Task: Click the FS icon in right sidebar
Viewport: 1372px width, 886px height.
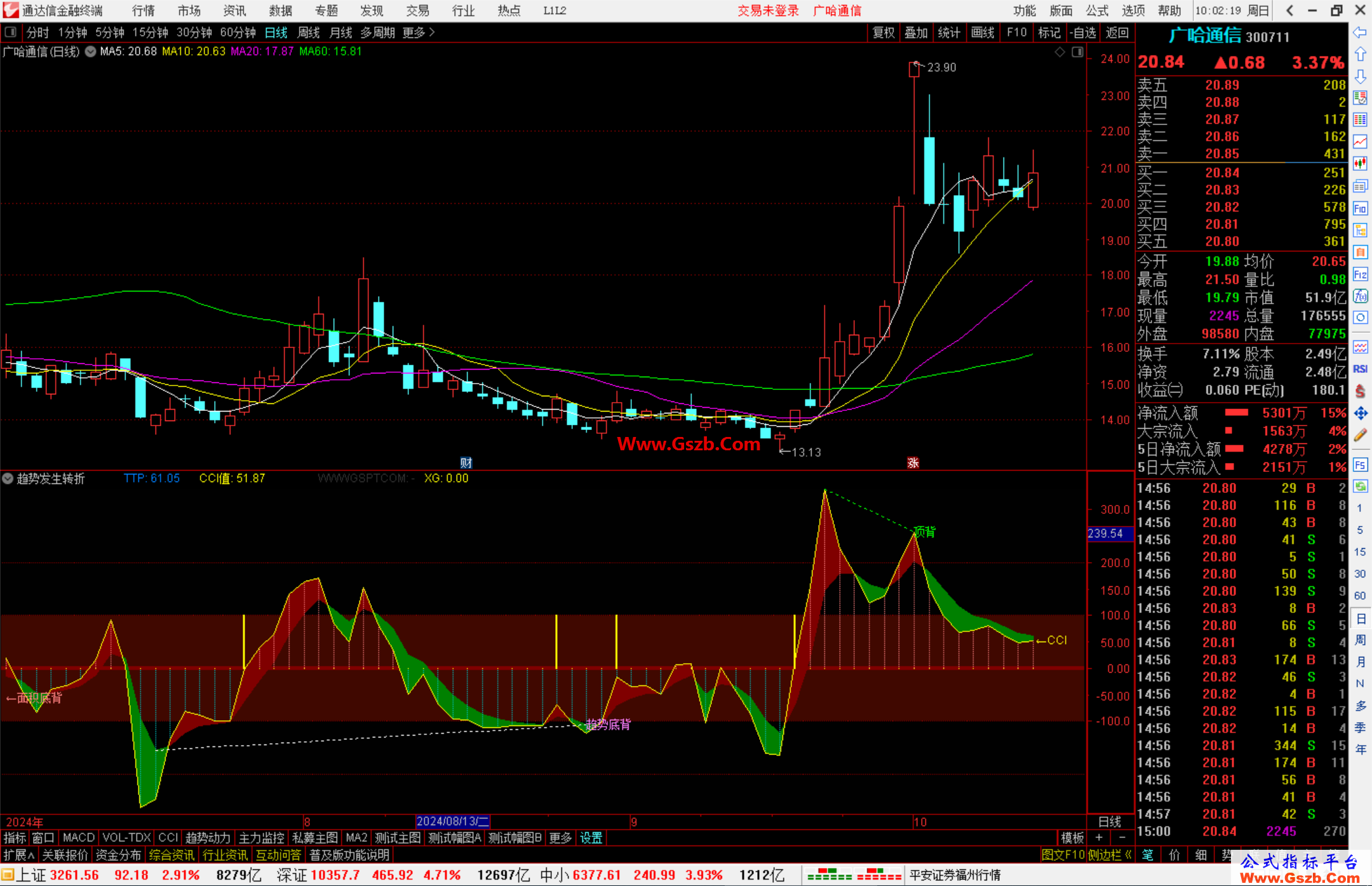Action: tap(1360, 465)
